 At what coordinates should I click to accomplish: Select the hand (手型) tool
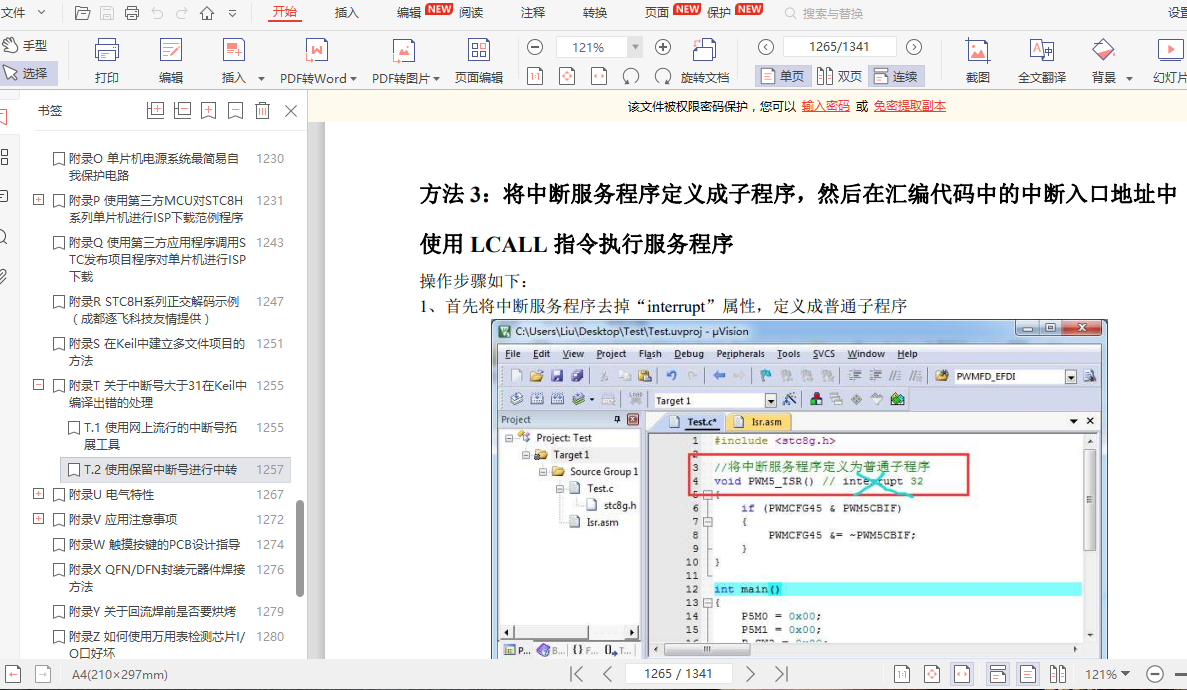24,45
